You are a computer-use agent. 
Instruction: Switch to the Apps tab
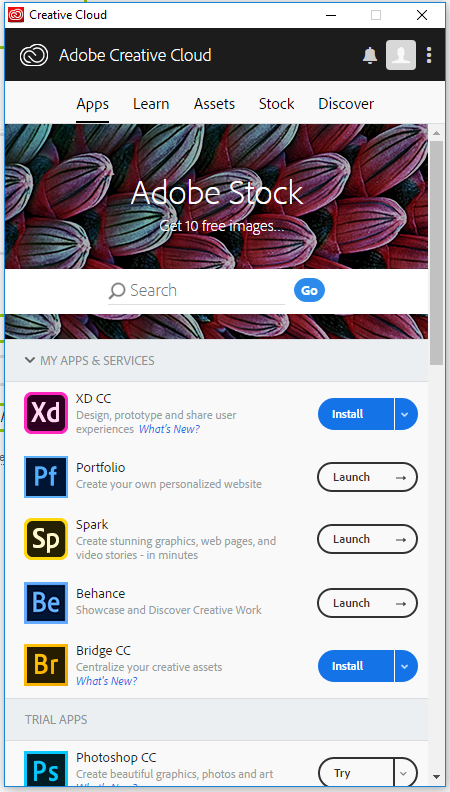92,104
